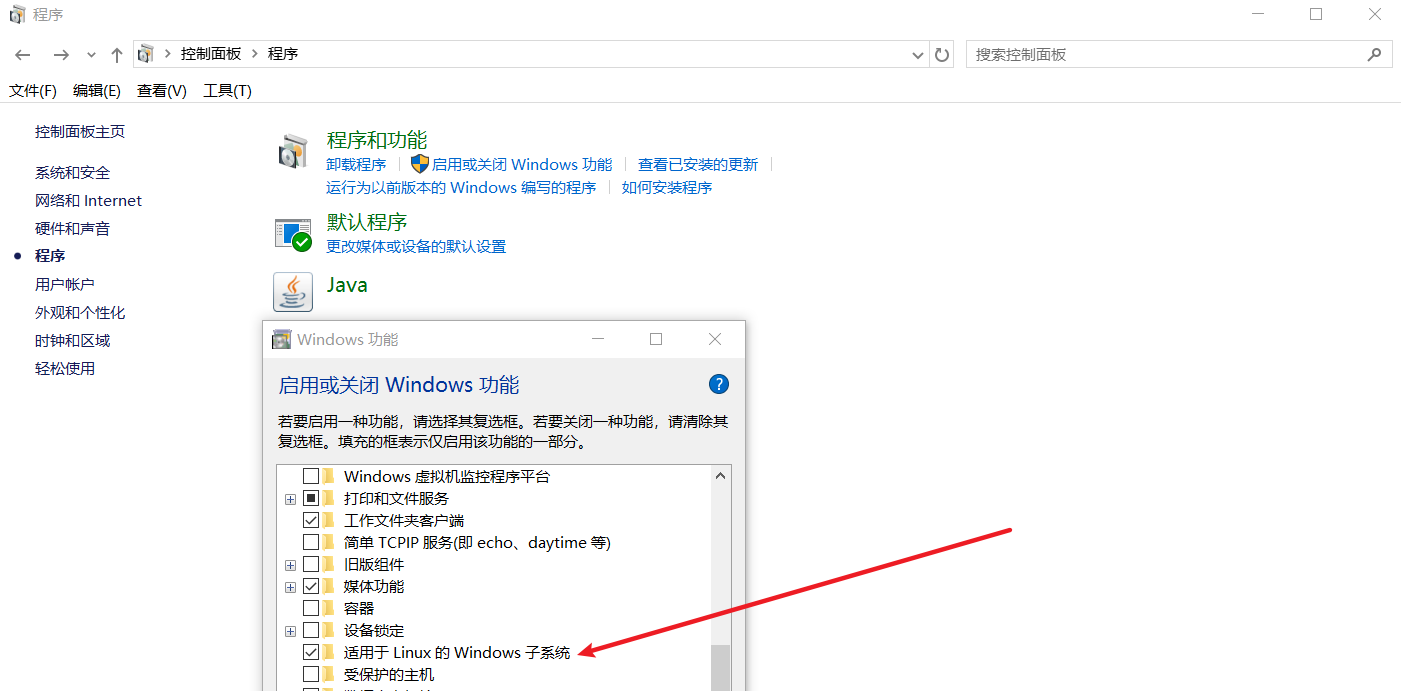The image size is (1401, 691).
Task: Click the Back navigation arrow
Action: coord(23,55)
